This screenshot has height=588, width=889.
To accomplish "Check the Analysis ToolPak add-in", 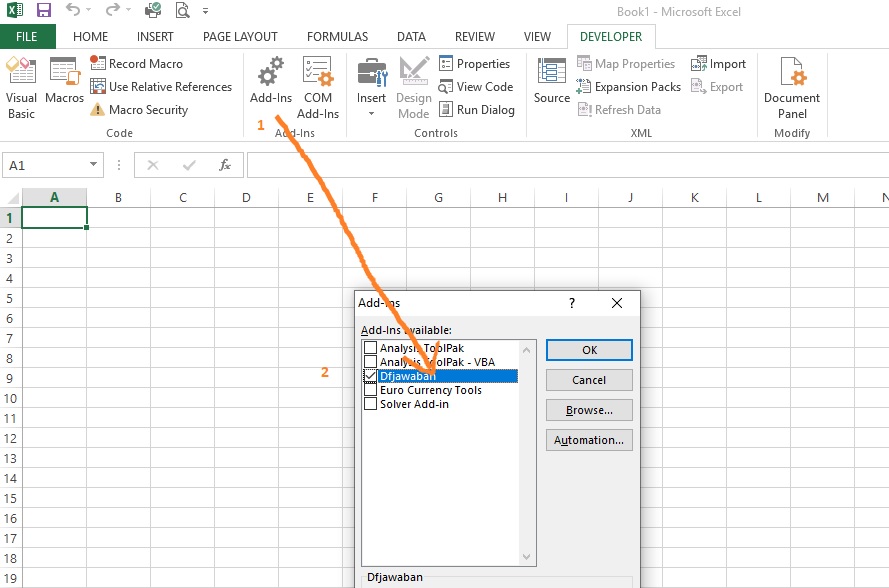I will [371, 348].
